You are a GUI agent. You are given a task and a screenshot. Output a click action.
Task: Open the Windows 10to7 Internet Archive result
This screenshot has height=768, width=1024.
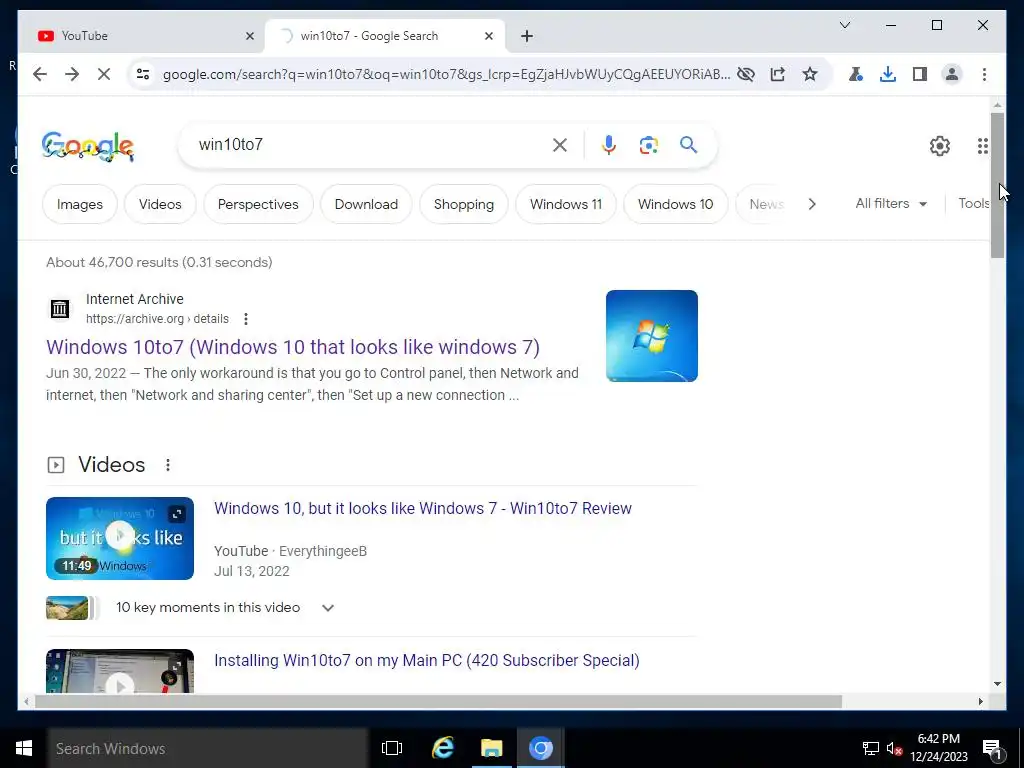293,347
